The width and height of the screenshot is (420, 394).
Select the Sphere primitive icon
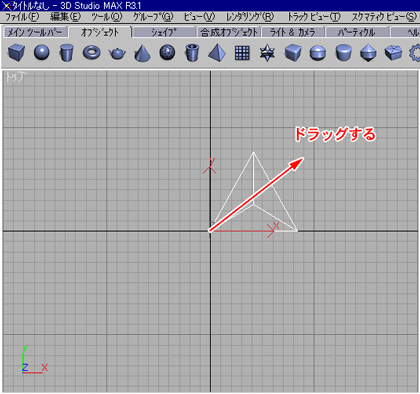[42, 53]
